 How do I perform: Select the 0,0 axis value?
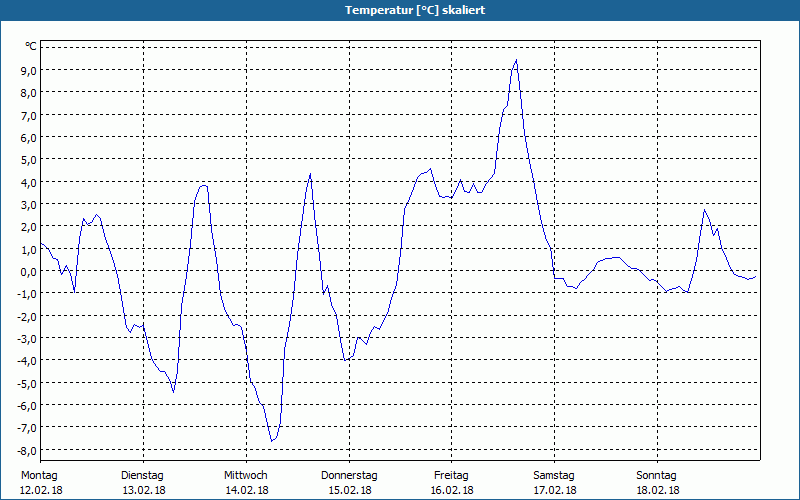point(29,271)
